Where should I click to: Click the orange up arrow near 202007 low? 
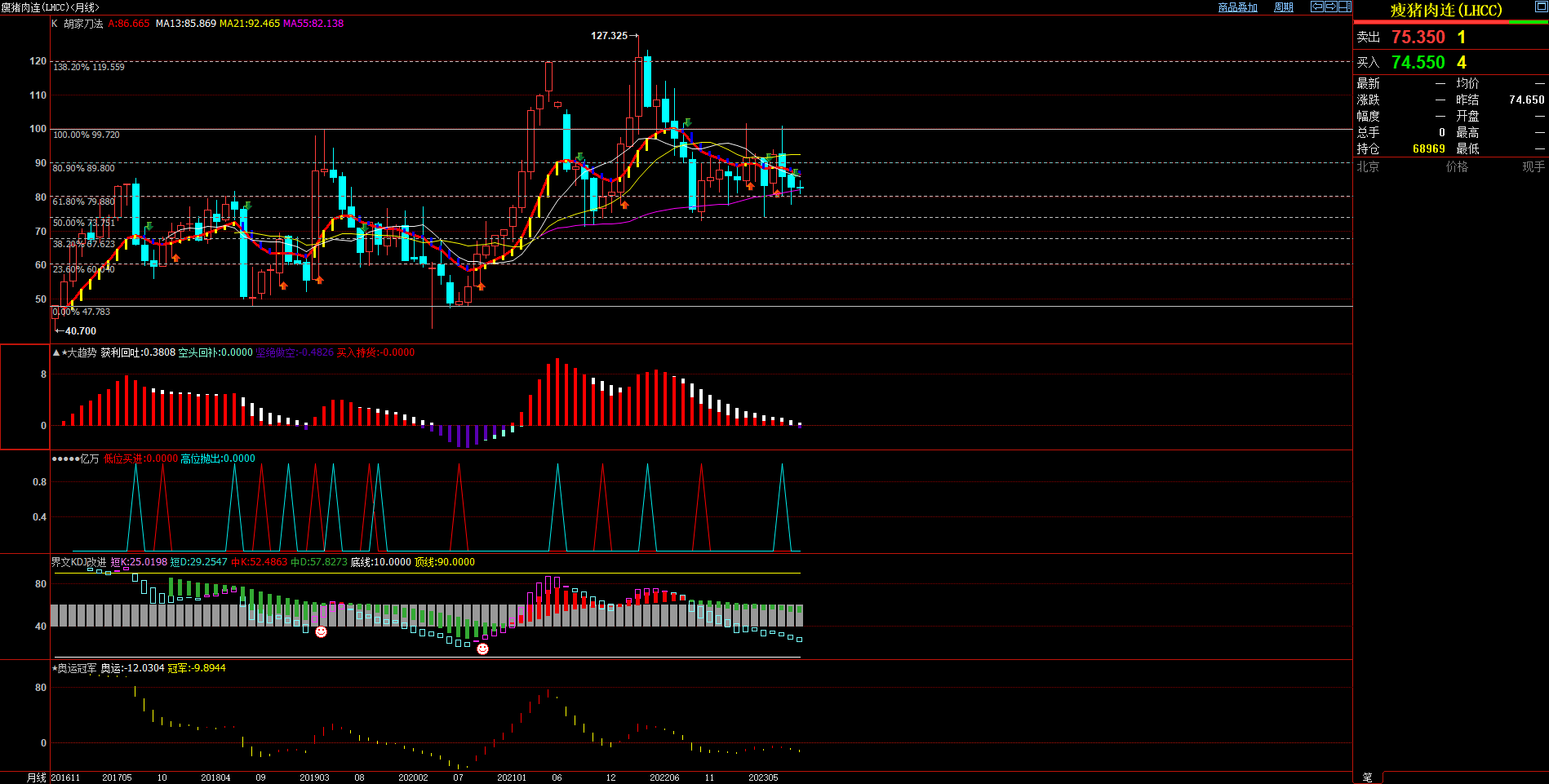[x=481, y=286]
